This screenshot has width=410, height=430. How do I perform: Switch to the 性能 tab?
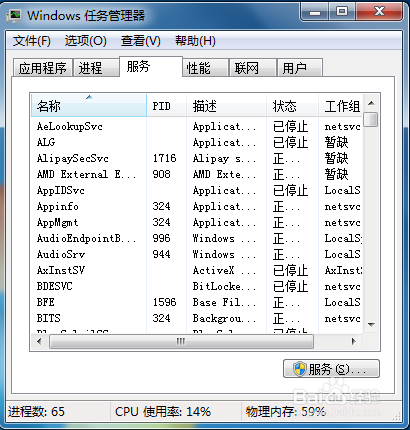coord(206,68)
